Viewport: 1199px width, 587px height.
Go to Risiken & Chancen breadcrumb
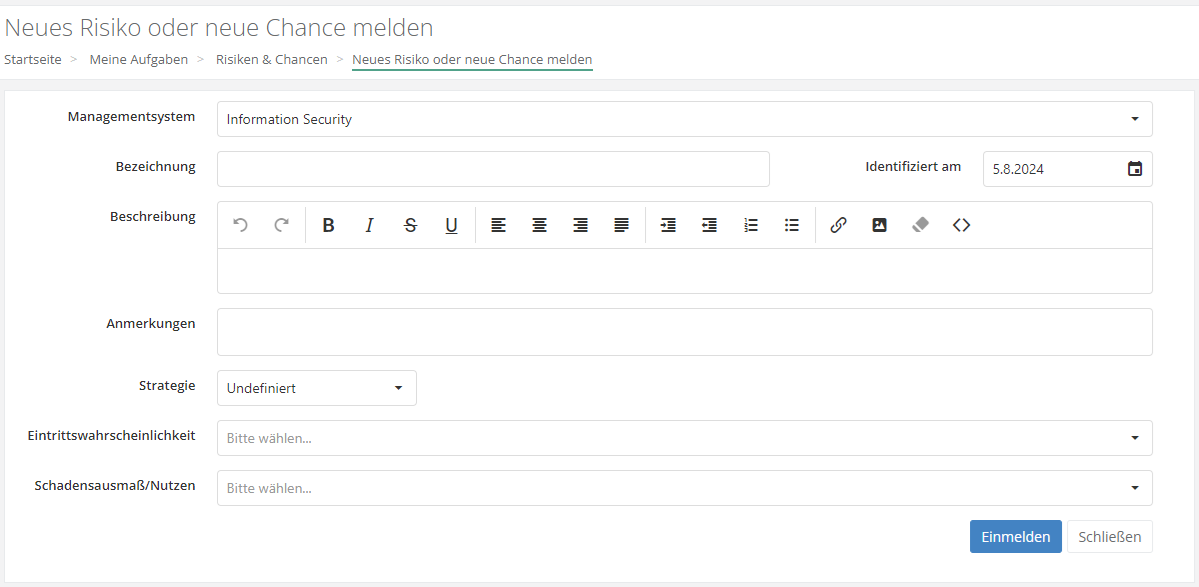point(272,60)
